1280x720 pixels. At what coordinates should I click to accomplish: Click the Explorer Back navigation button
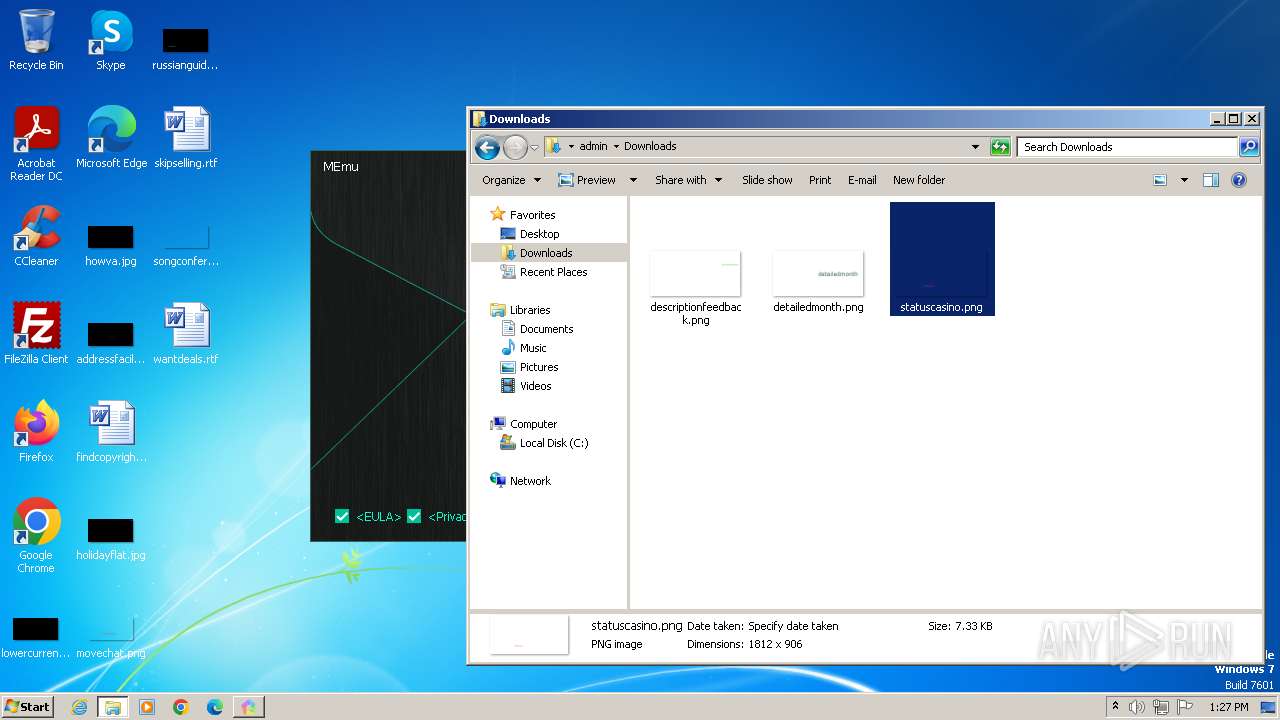pos(487,147)
